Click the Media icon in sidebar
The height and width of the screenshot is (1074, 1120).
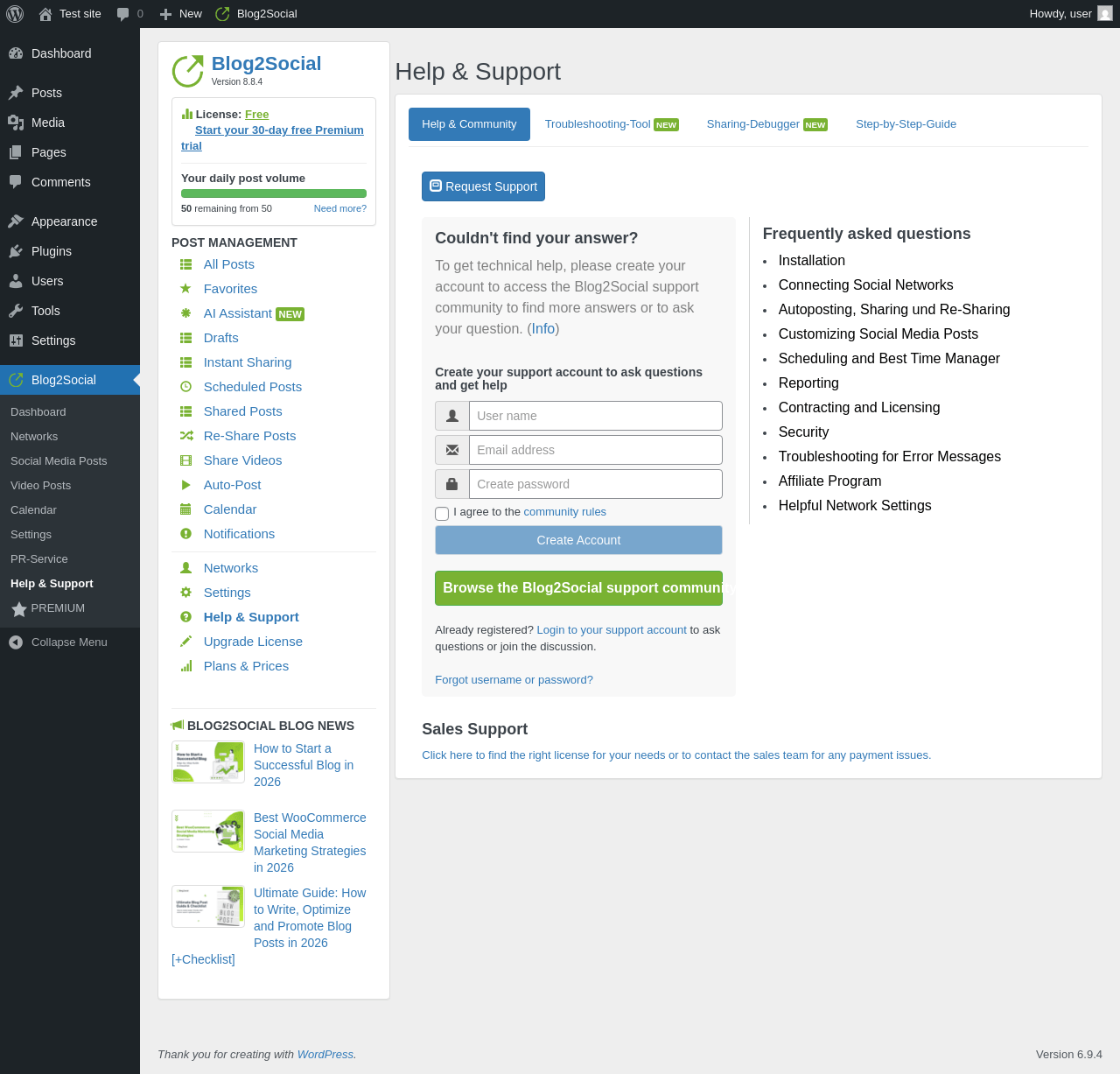[x=16, y=123]
